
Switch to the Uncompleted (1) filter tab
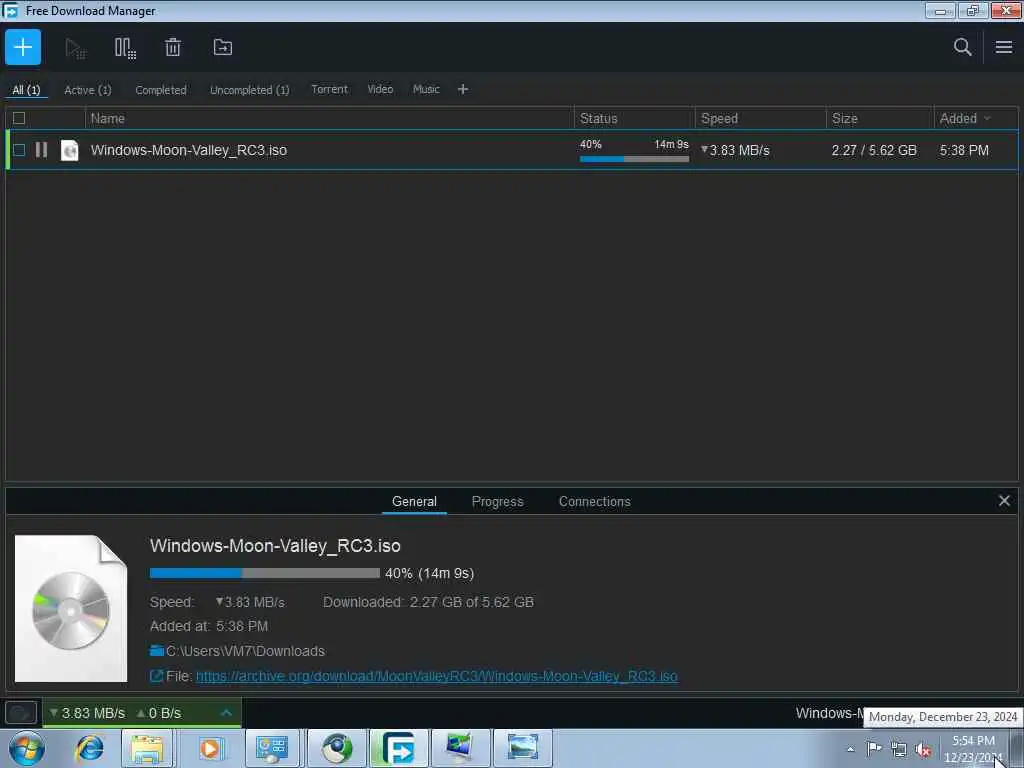coord(249,89)
